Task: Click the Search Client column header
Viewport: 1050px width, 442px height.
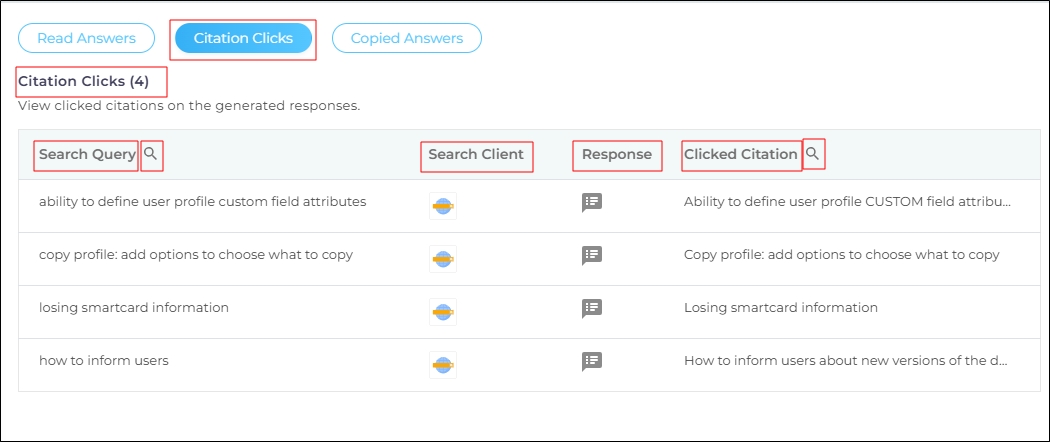Action: pyautogui.click(x=476, y=155)
